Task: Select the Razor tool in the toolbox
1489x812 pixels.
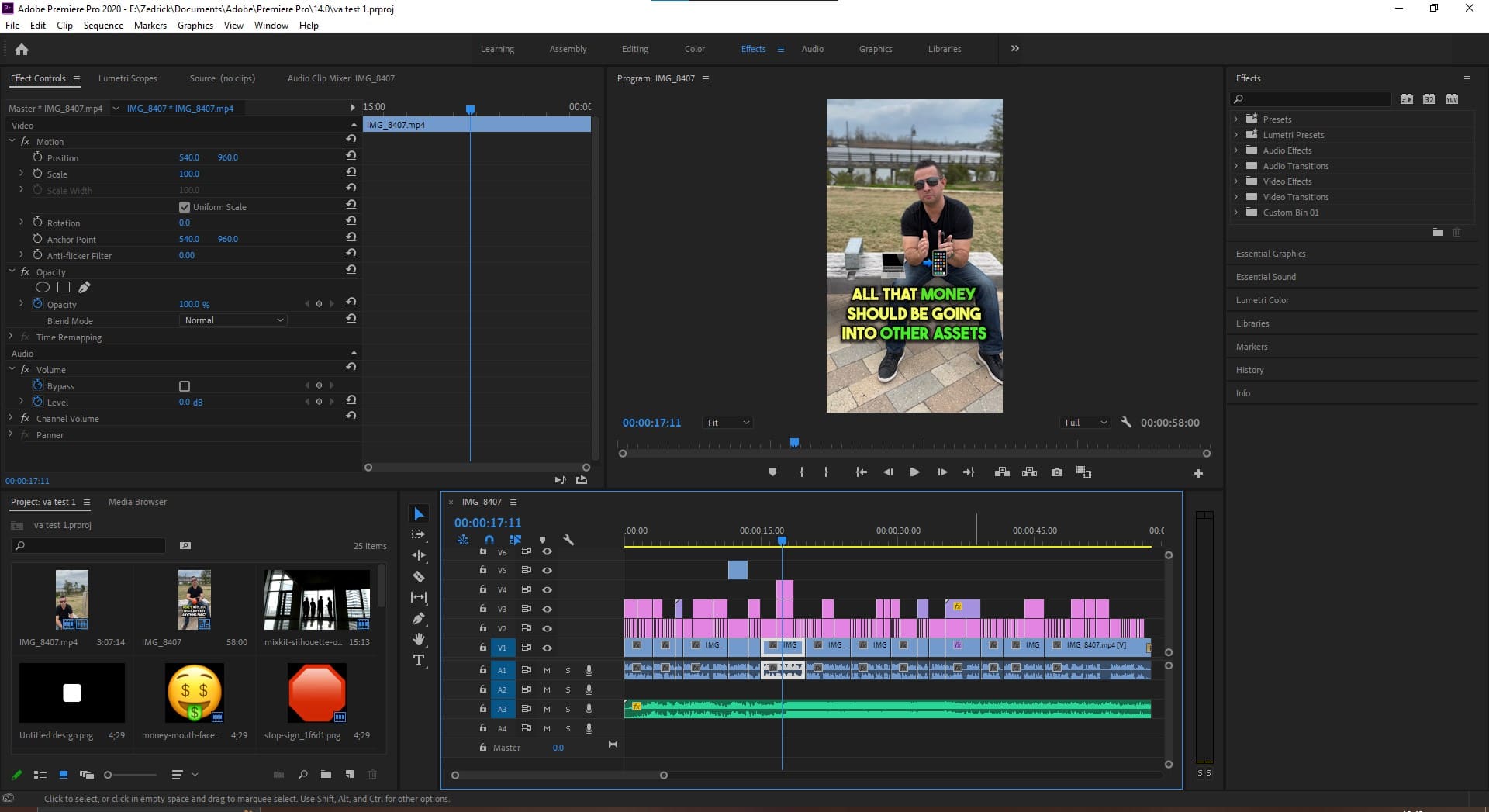Action: point(419,576)
